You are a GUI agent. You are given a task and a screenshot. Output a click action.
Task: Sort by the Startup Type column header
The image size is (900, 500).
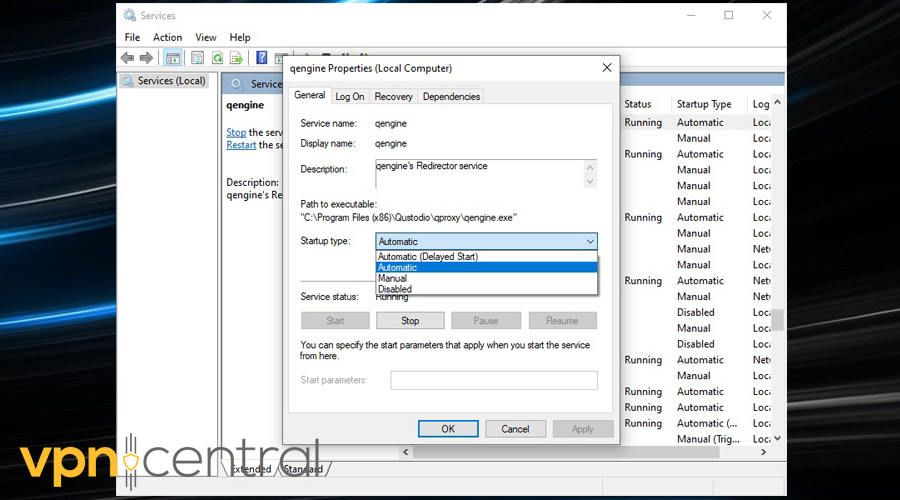click(704, 104)
